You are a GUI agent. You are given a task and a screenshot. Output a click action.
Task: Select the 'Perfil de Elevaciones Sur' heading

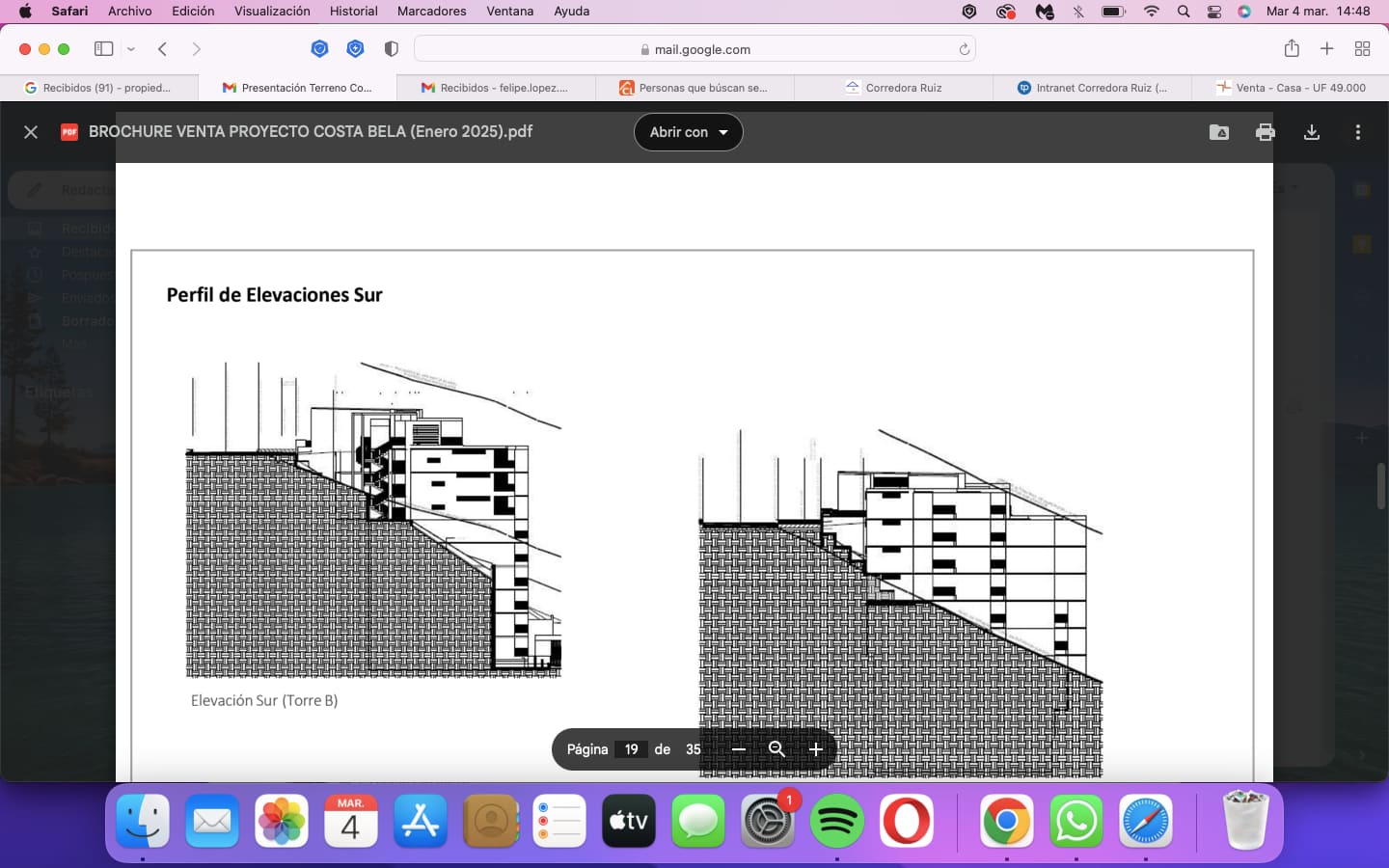(x=274, y=295)
